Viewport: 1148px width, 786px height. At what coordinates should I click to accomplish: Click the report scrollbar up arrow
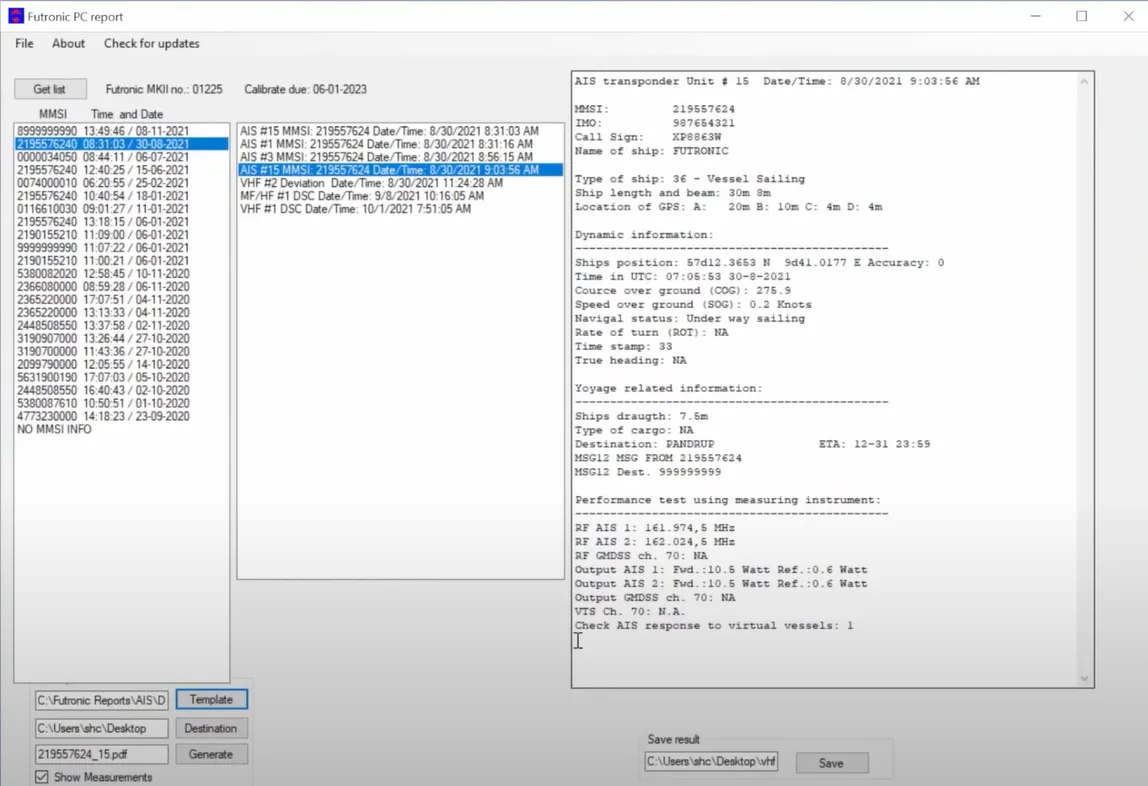click(x=1084, y=82)
